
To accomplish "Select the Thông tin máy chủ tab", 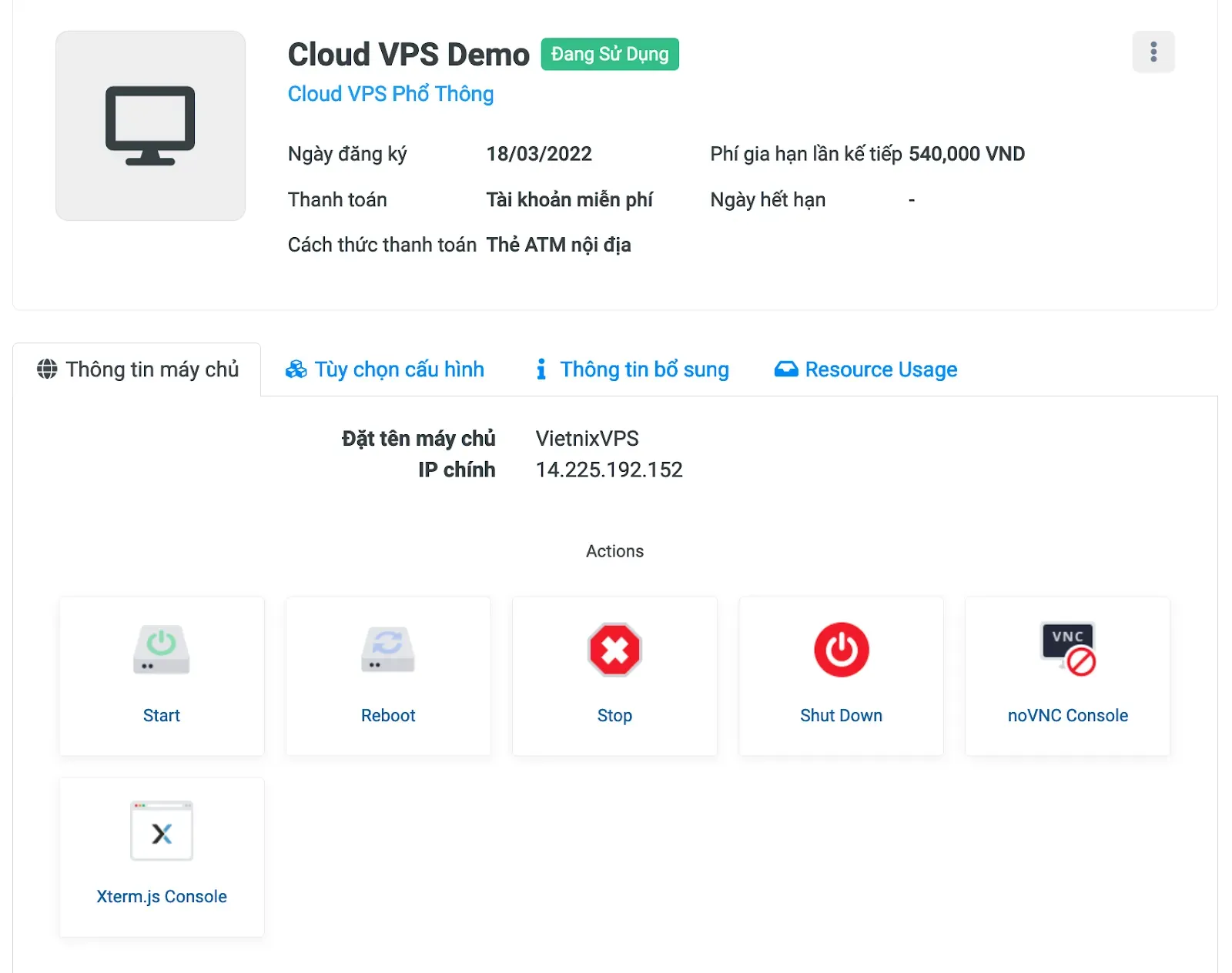I will pyautogui.click(x=137, y=369).
